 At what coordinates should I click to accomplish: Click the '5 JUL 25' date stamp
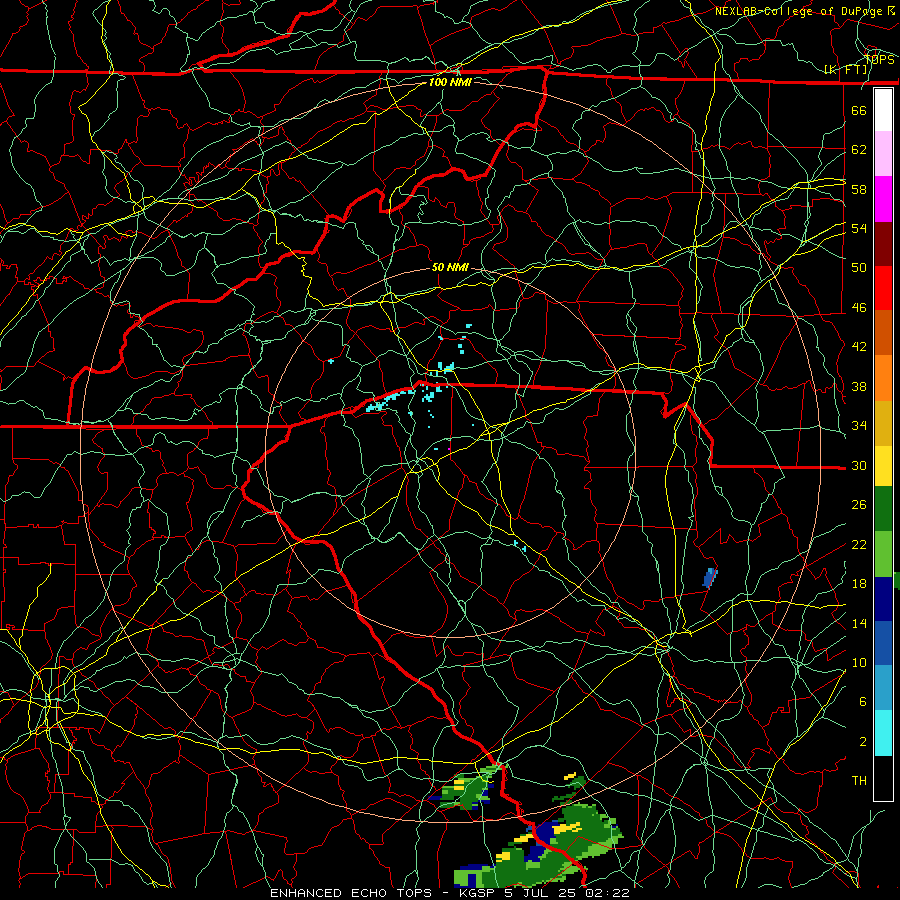[542, 893]
